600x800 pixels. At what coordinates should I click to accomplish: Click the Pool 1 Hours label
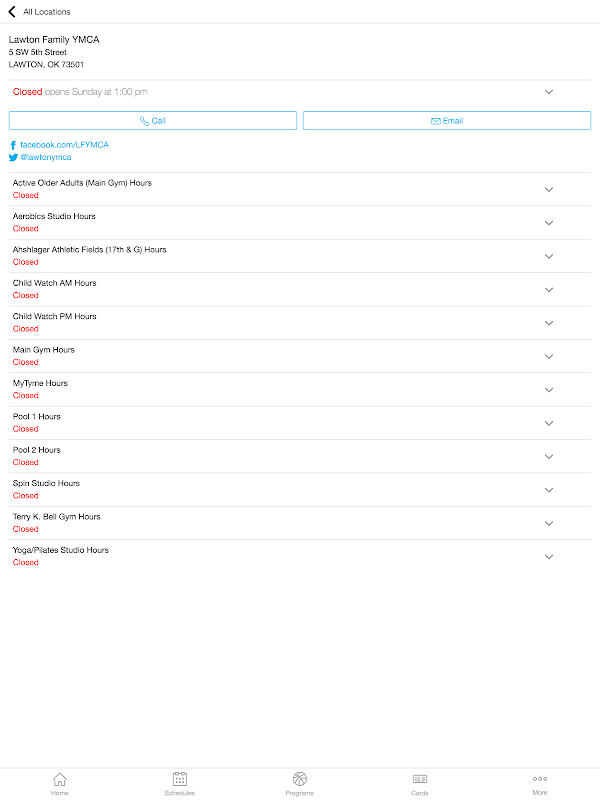tap(37, 416)
